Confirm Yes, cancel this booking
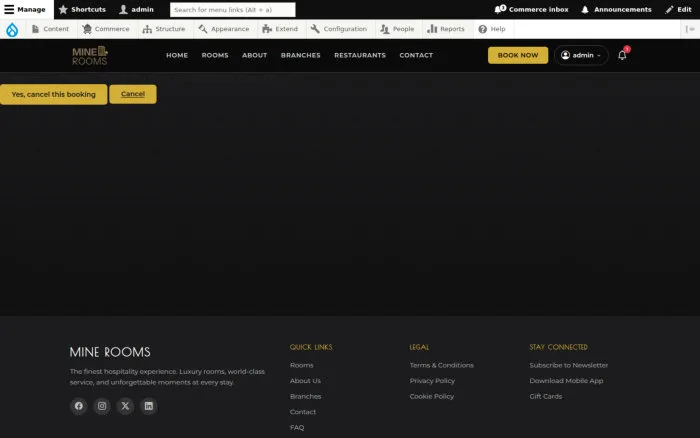Screen dimensions: 700x438 54,94
